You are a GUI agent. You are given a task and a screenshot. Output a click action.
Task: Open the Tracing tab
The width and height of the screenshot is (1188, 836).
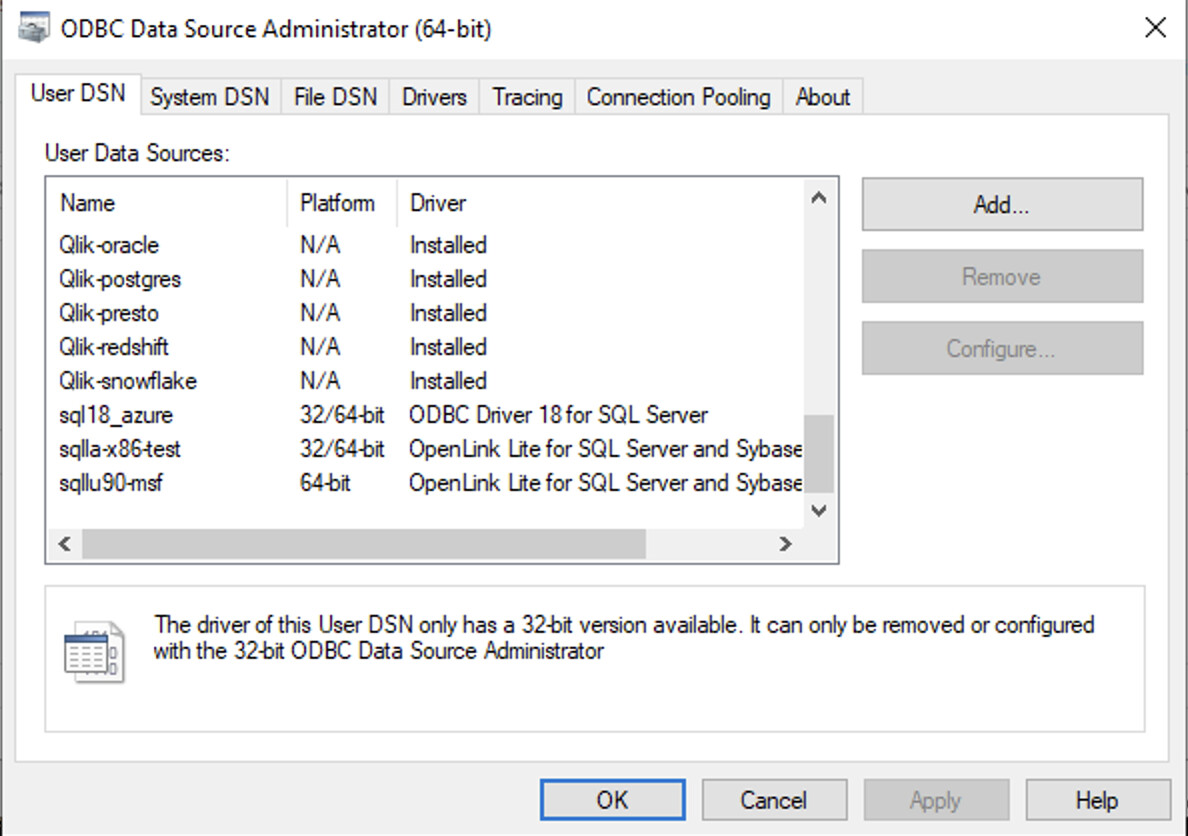click(x=527, y=97)
